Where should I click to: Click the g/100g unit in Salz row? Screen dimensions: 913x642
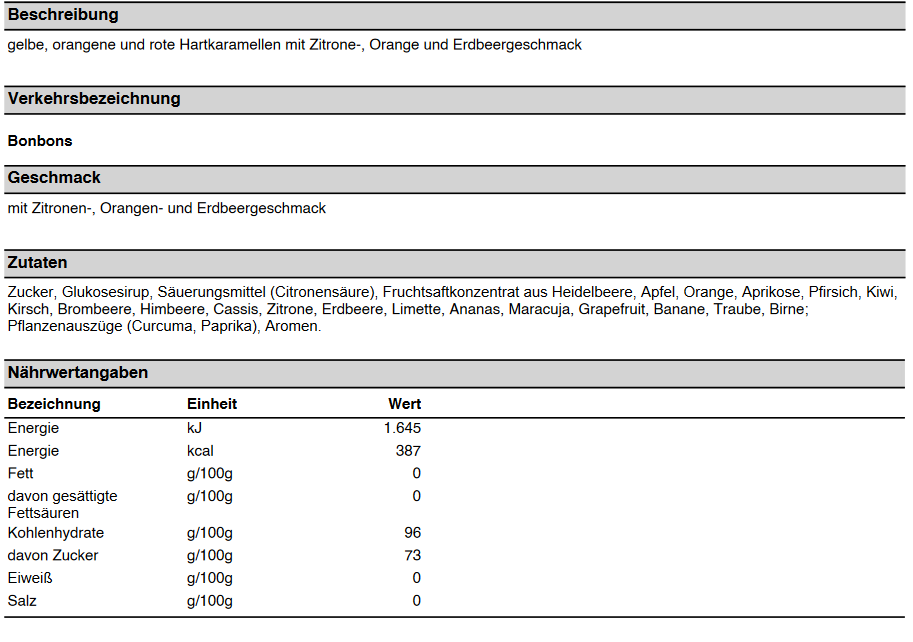210,601
